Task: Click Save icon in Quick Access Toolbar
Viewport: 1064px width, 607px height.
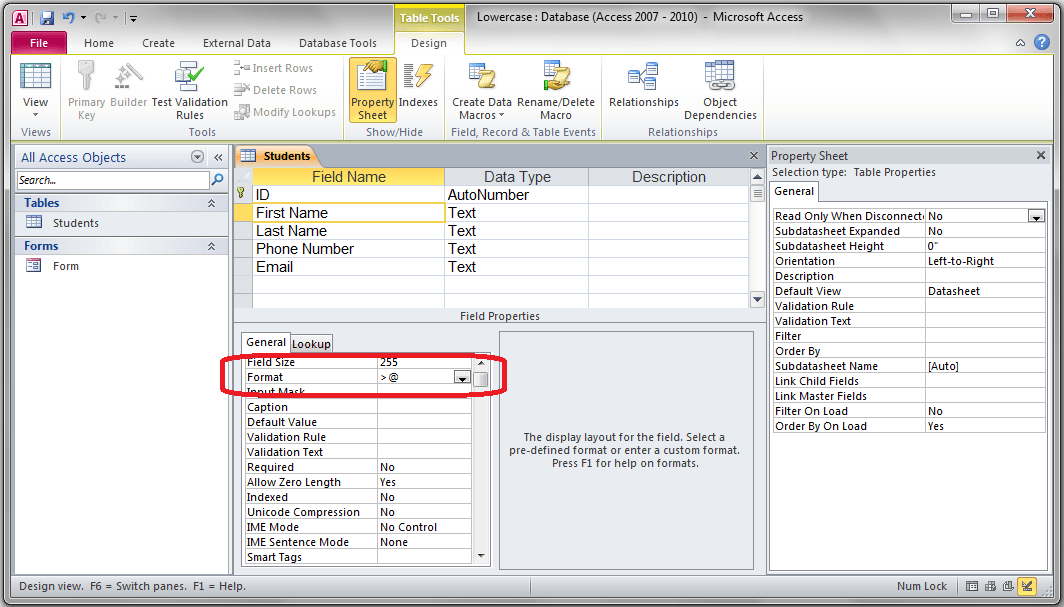Action: [46, 18]
